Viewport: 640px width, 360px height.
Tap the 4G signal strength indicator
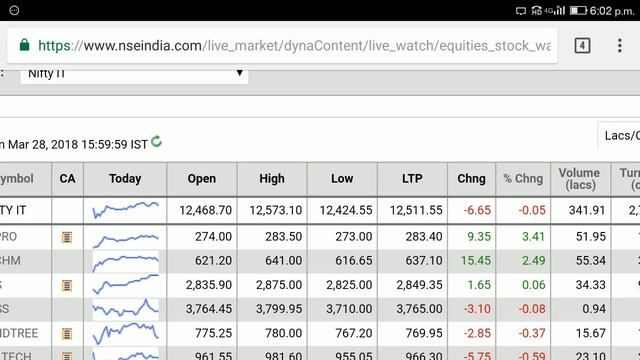(555, 10)
